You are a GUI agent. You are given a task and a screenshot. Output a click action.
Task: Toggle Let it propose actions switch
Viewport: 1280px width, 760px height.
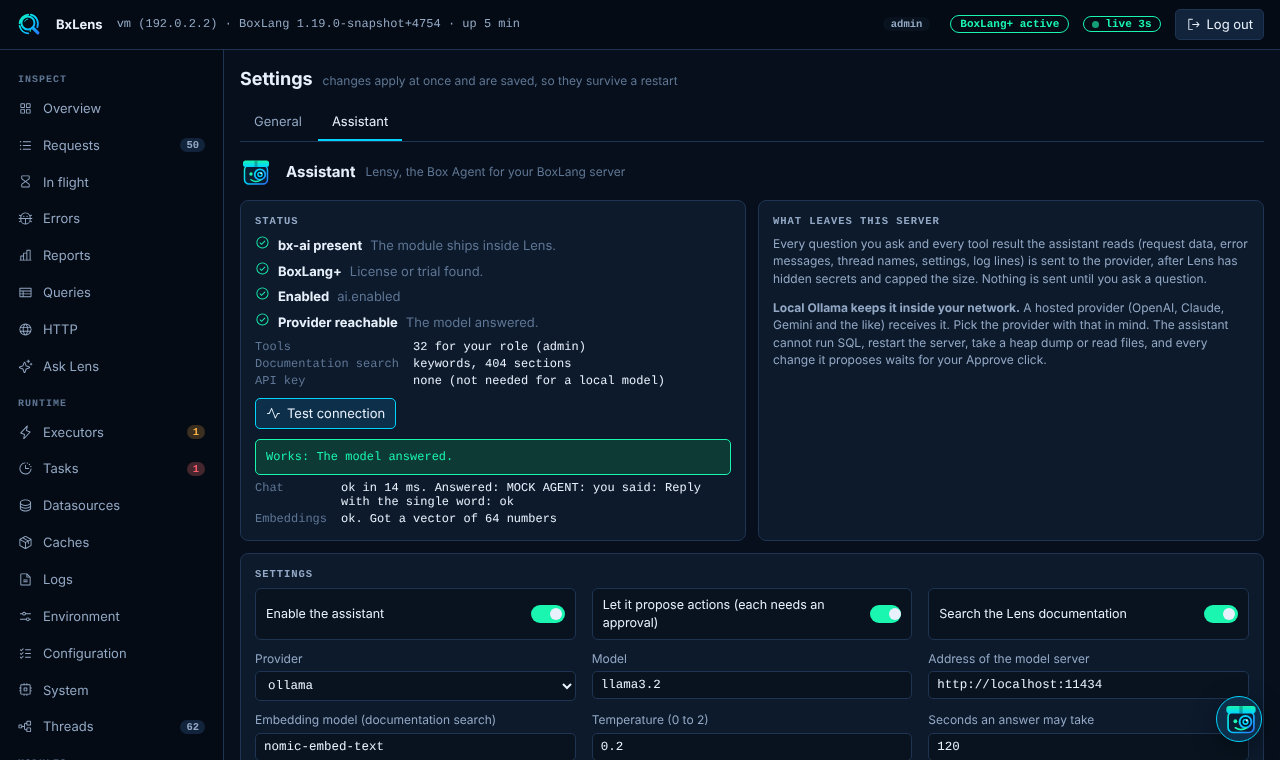pyautogui.click(x=885, y=614)
